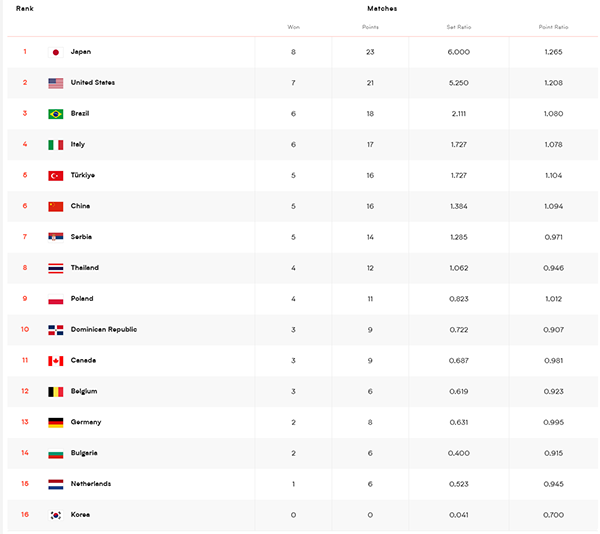The width and height of the screenshot is (600, 534).
Task: Select the Thailand team name
Action: click(85, 267)
